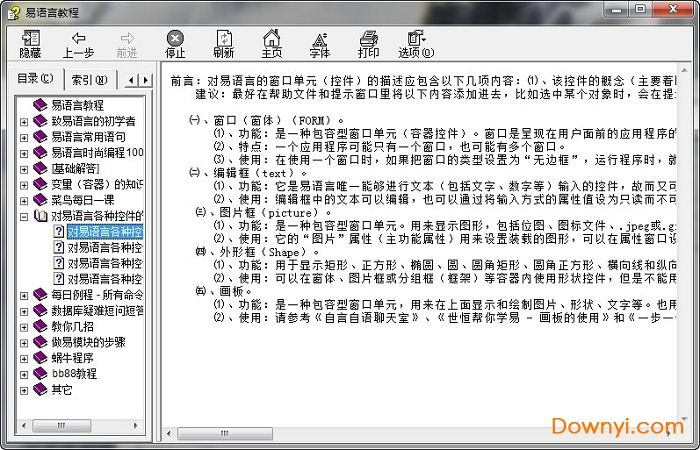Expand the 教你几招 node
This screenshot has height=450, width=700.
24,327
